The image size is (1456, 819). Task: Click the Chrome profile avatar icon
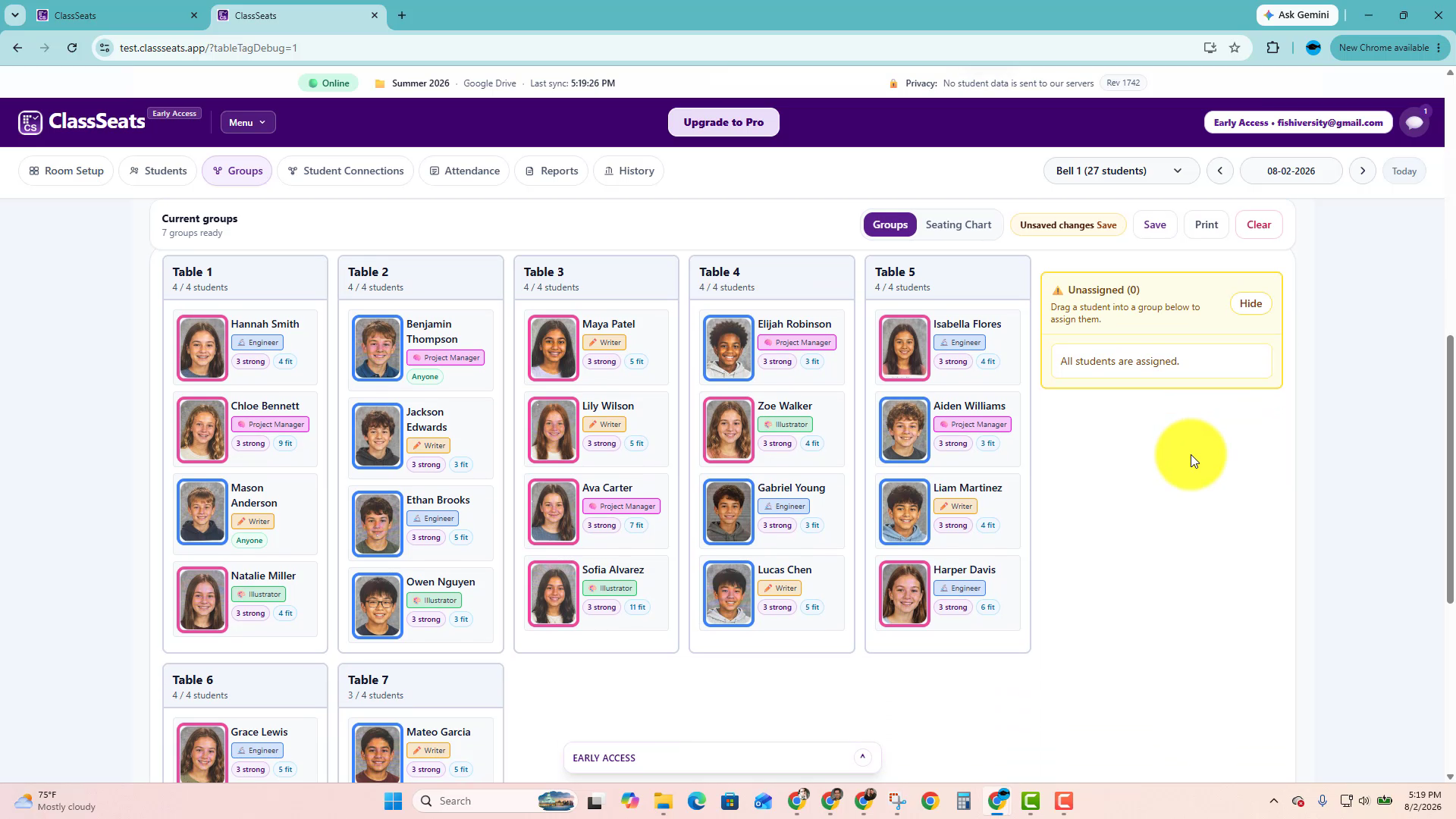1313,48
